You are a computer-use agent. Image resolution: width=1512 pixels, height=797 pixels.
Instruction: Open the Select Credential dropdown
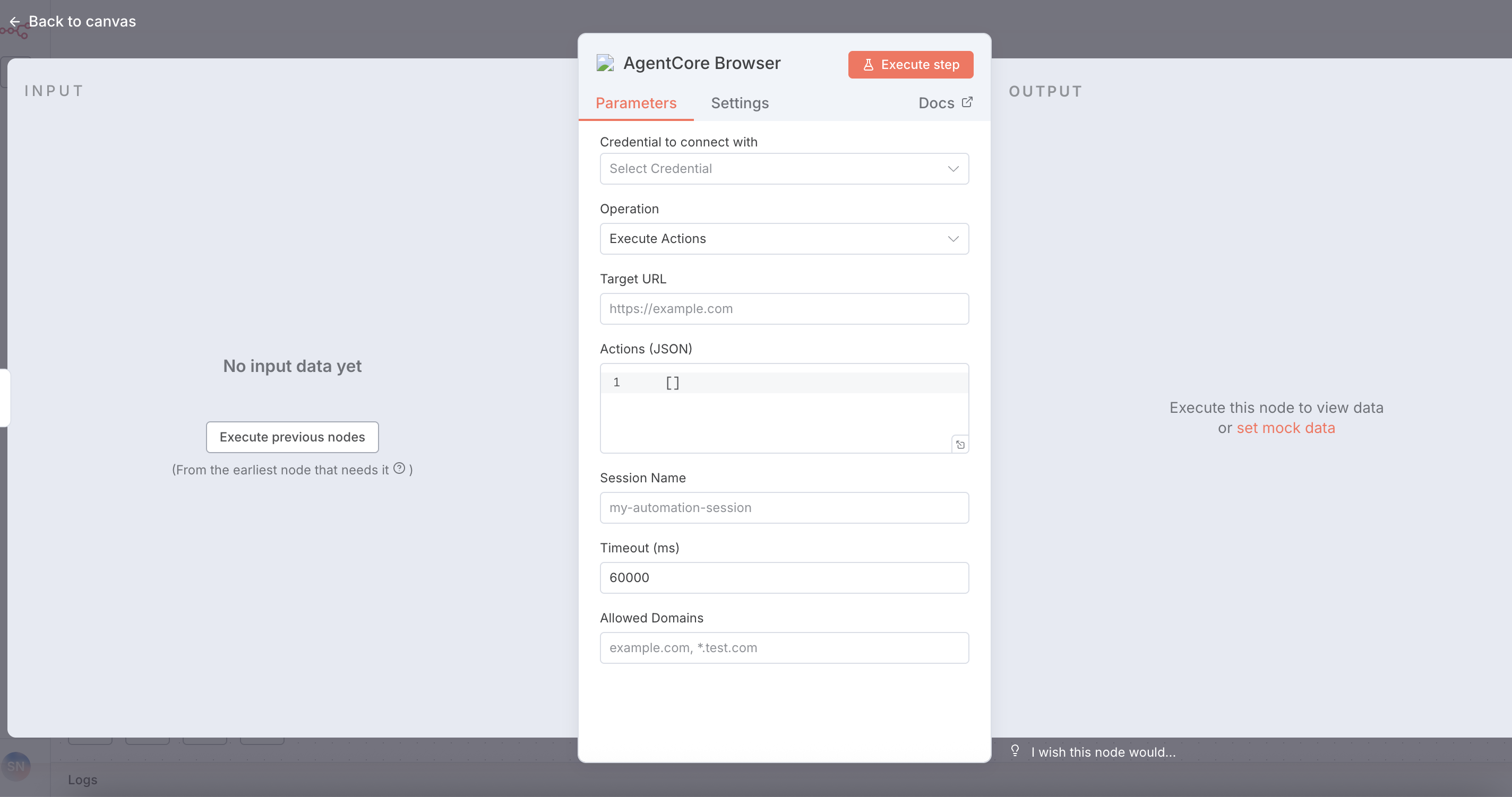(775, 169)
